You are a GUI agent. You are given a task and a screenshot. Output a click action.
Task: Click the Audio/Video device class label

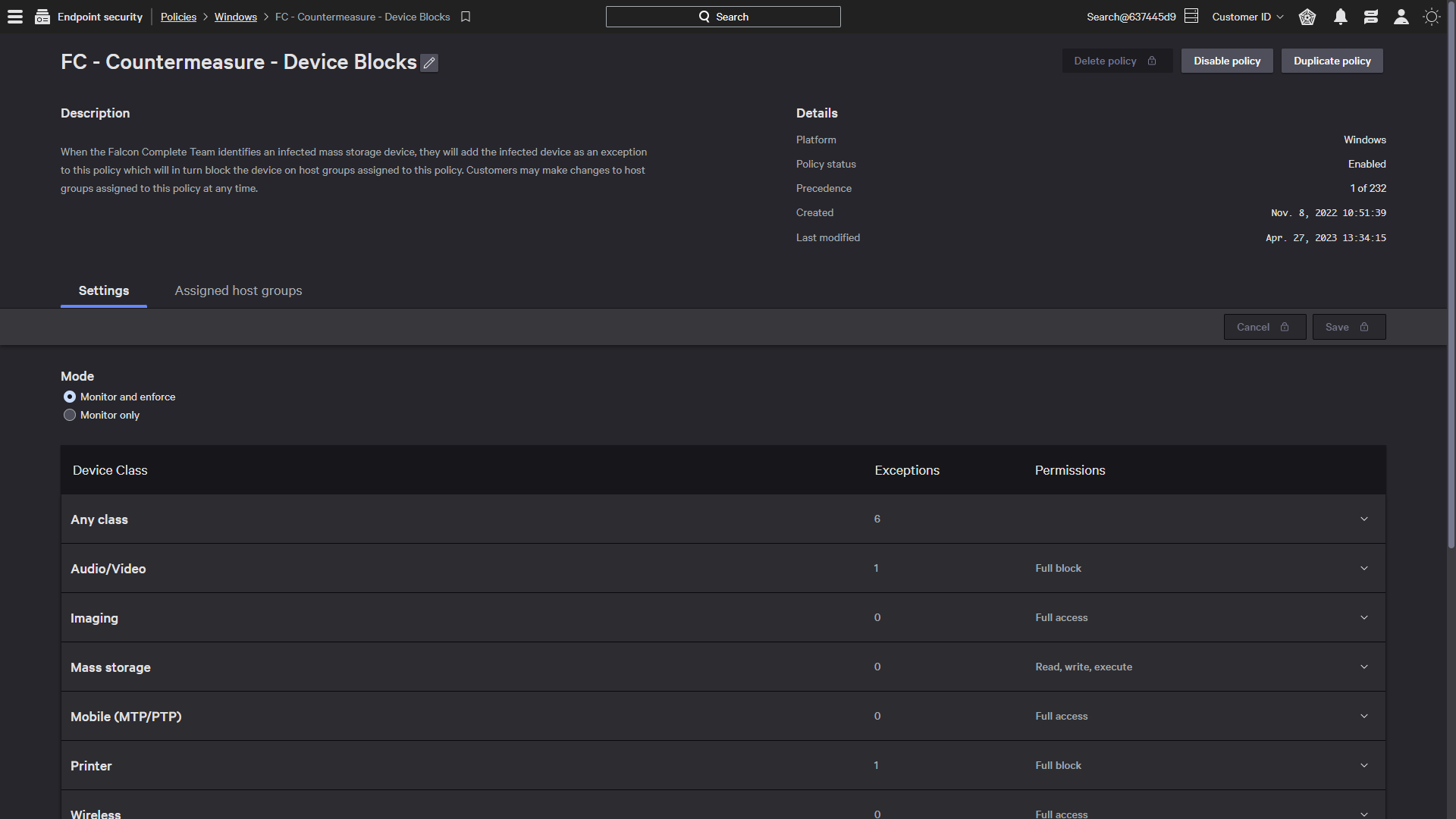[108, 569]
